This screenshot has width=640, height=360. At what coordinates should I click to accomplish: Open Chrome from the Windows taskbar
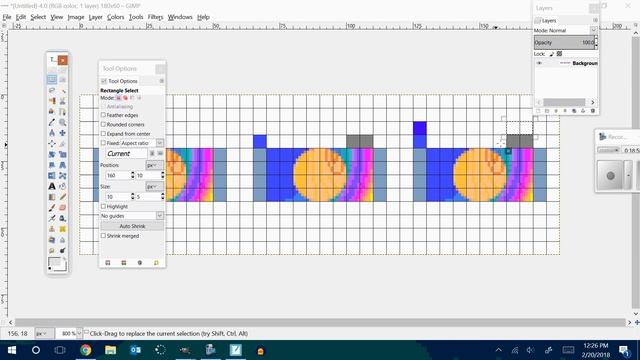86,350
